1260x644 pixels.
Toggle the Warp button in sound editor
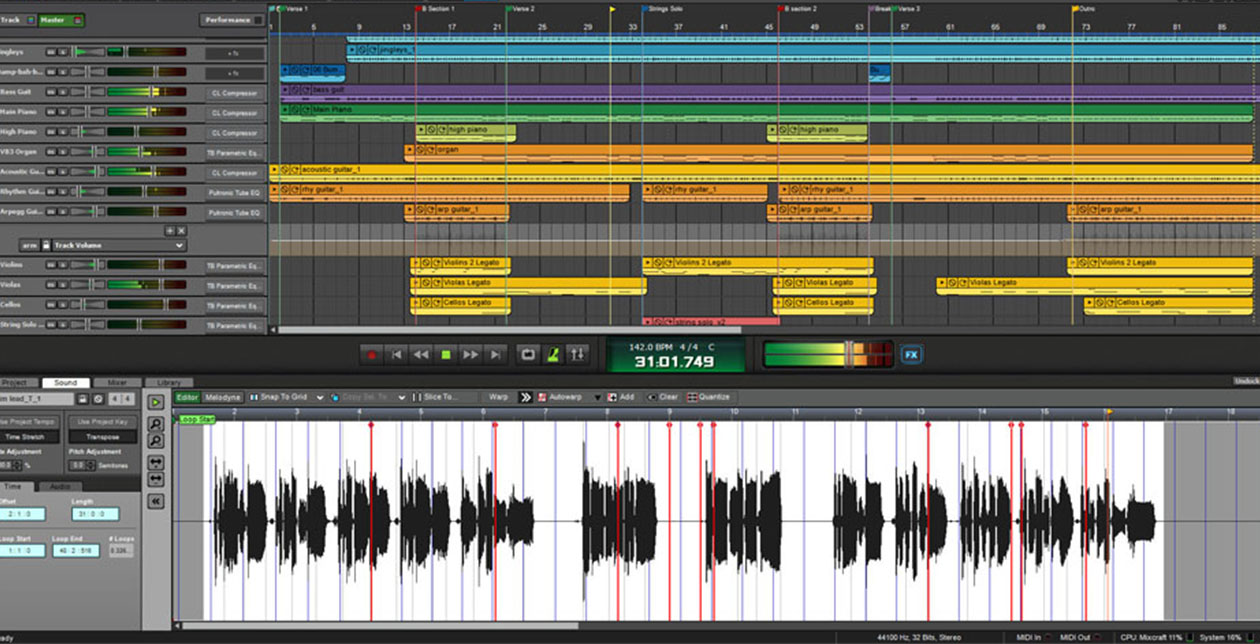click(498, 397)
